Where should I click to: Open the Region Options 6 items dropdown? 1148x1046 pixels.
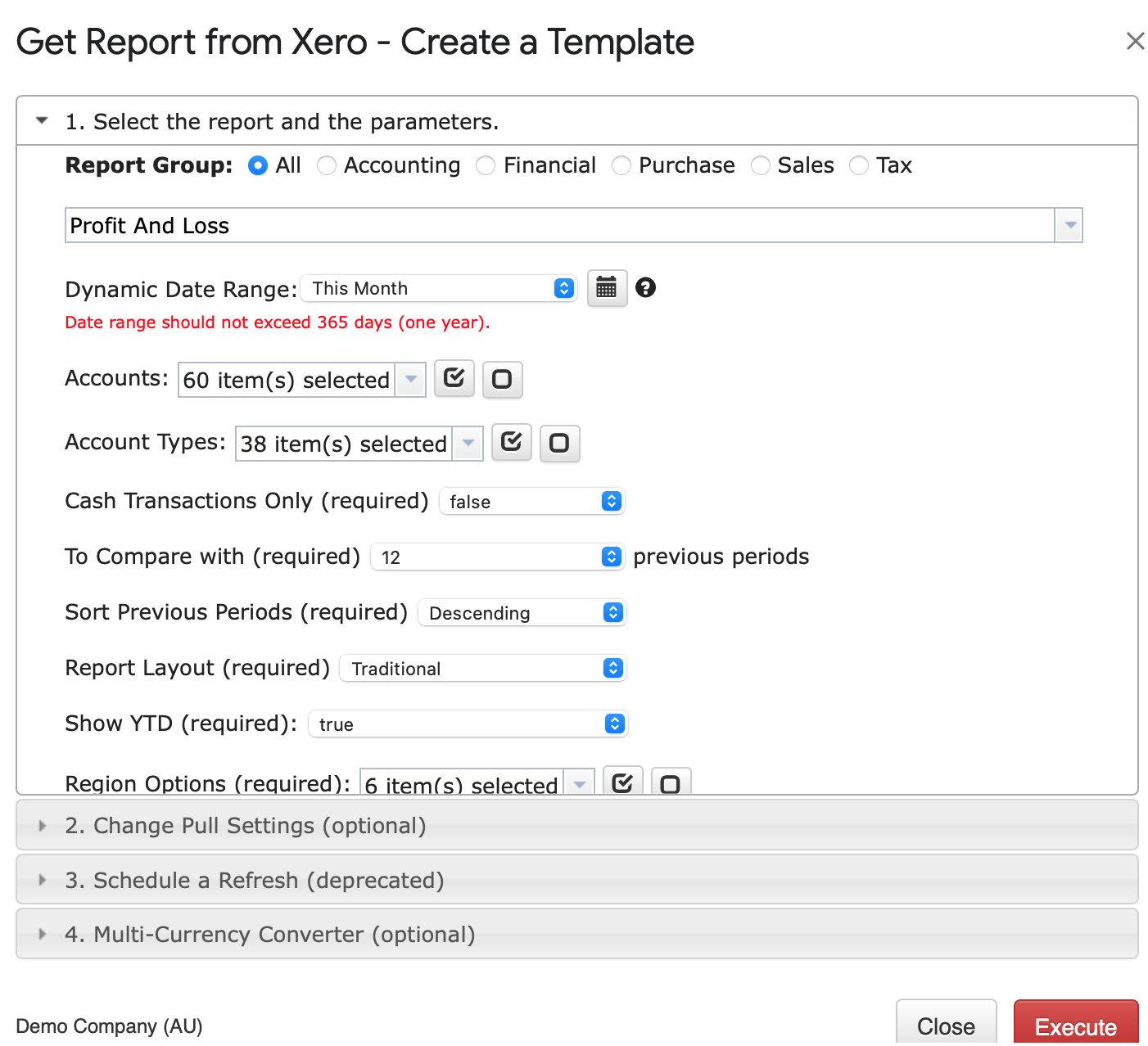[x=477, y=782]
